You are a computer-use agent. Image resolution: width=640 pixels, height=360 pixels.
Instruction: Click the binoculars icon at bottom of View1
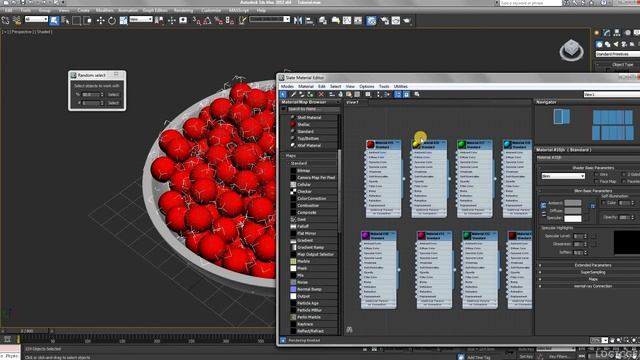click(x=349, y=329)
